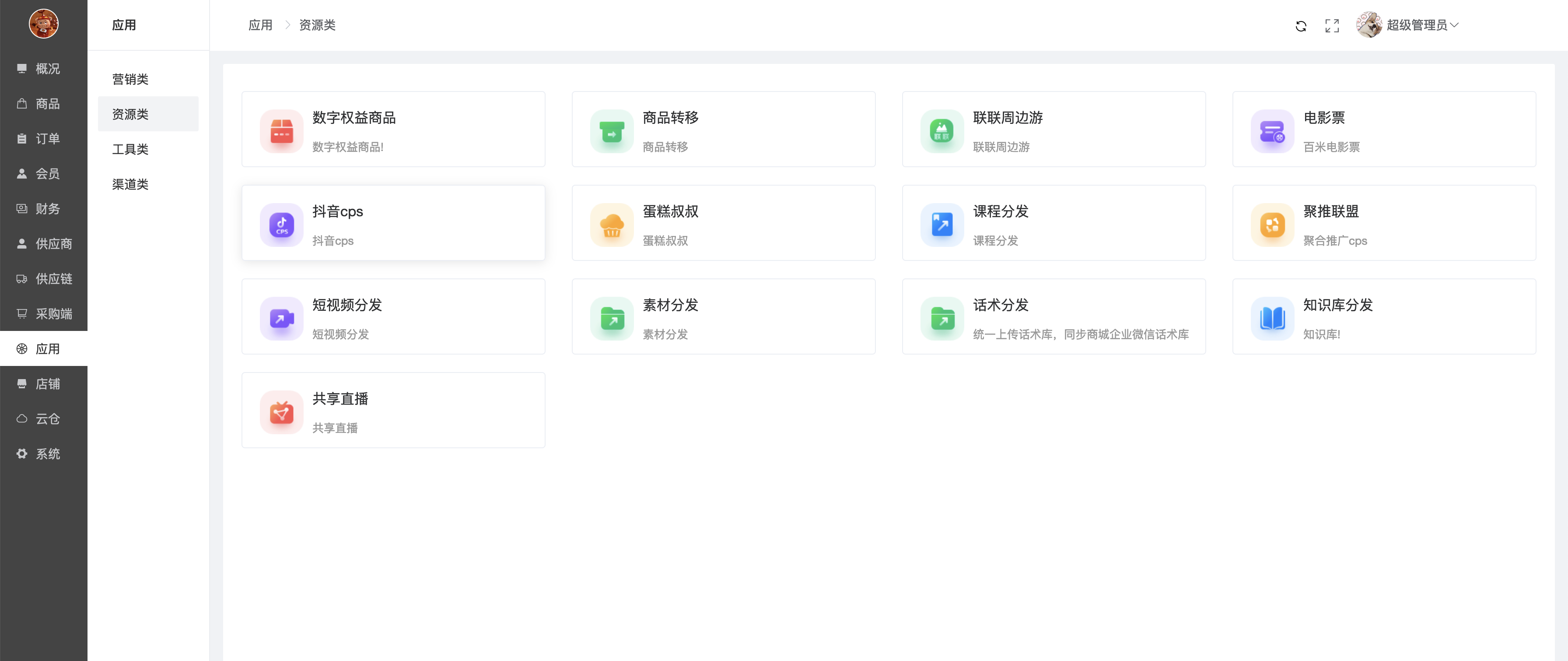Toggle fullscreen mode icon
Image resolution: width=1568 pixels, height=661 pixels.
[x=1332, y=25]
